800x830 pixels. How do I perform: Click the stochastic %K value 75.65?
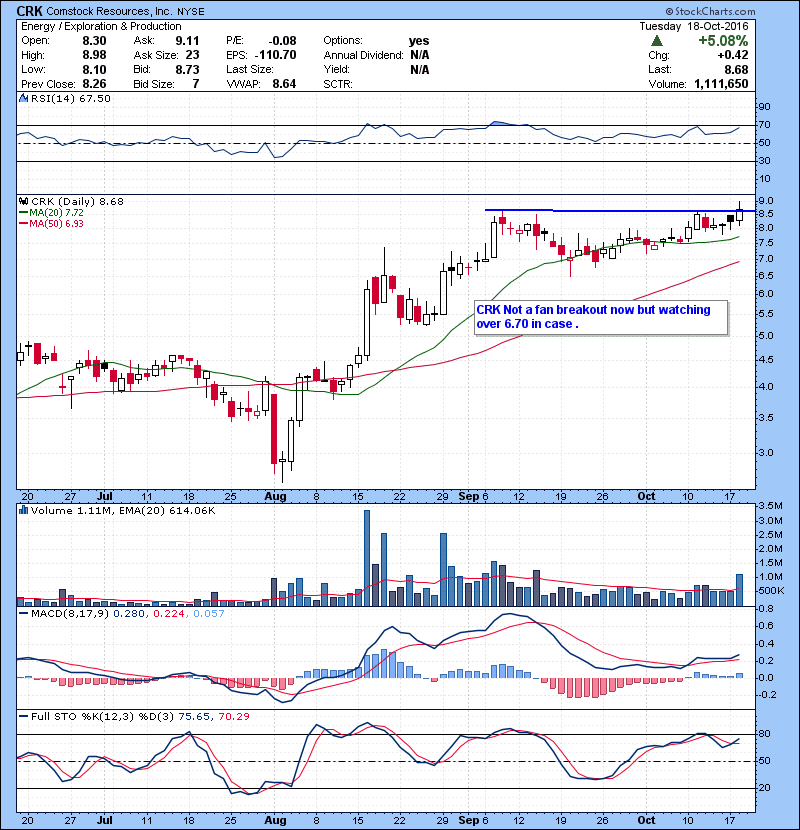pyautogui.click(x=194, y=716)
